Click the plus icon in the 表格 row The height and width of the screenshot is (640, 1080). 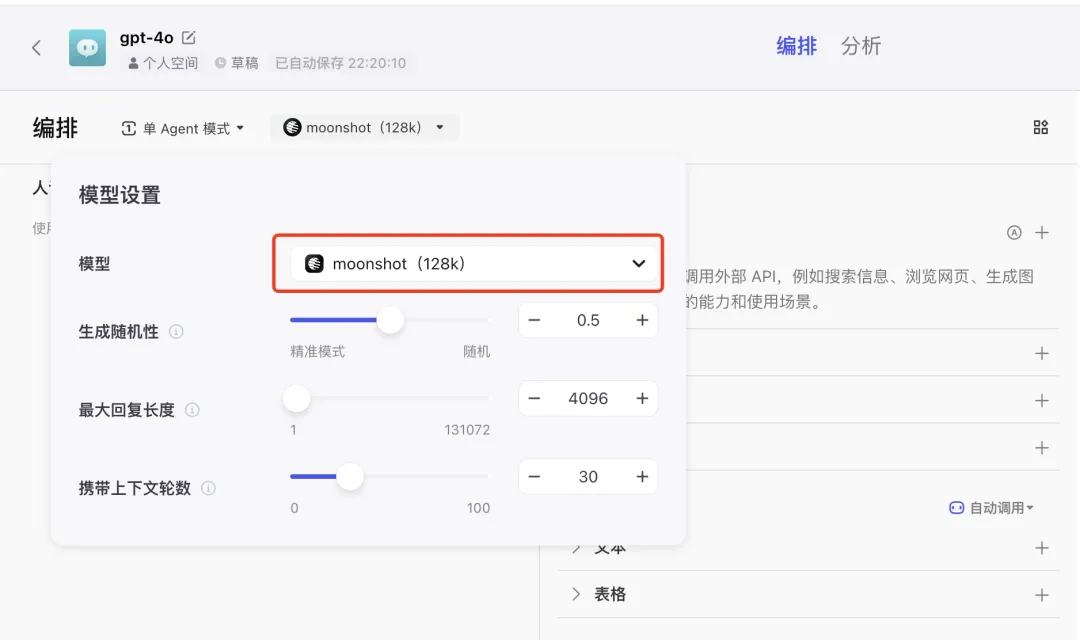[x=1041, y=595]
